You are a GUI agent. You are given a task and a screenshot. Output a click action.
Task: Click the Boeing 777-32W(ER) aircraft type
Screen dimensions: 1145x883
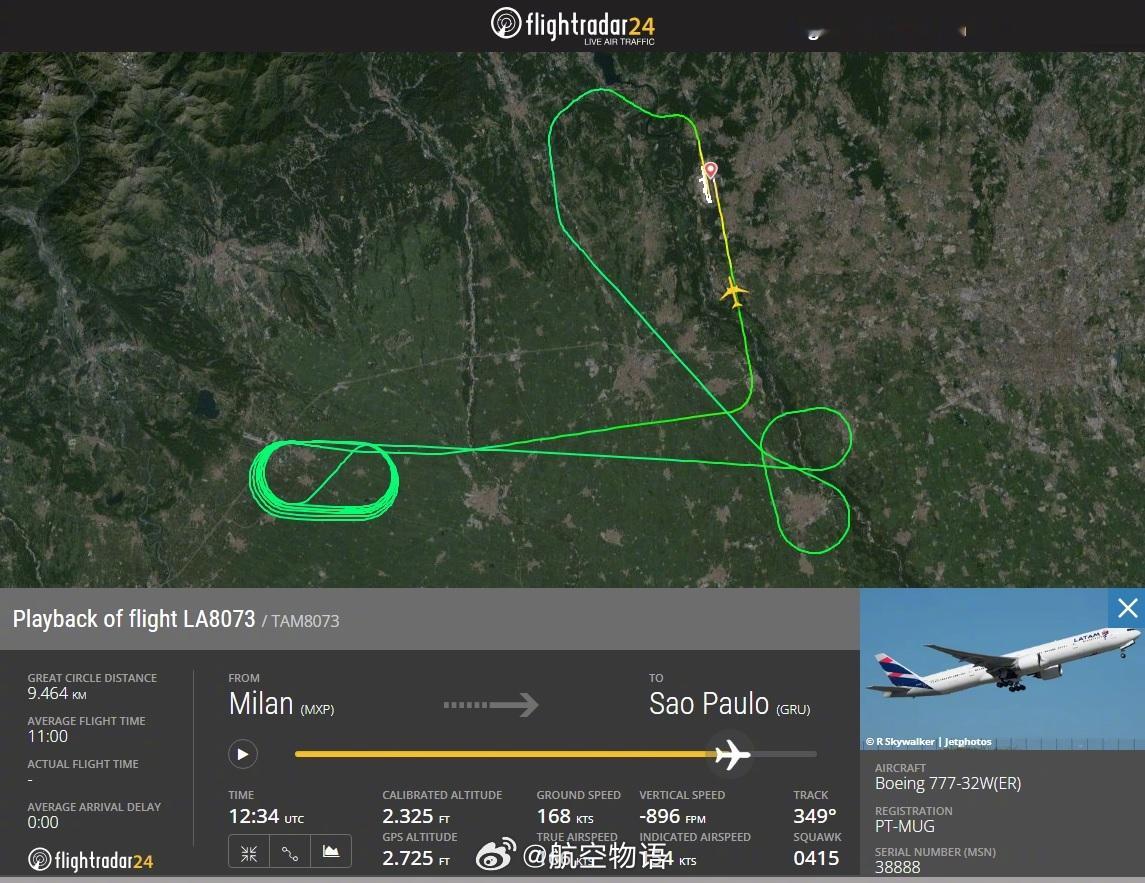tap(948, 784)
